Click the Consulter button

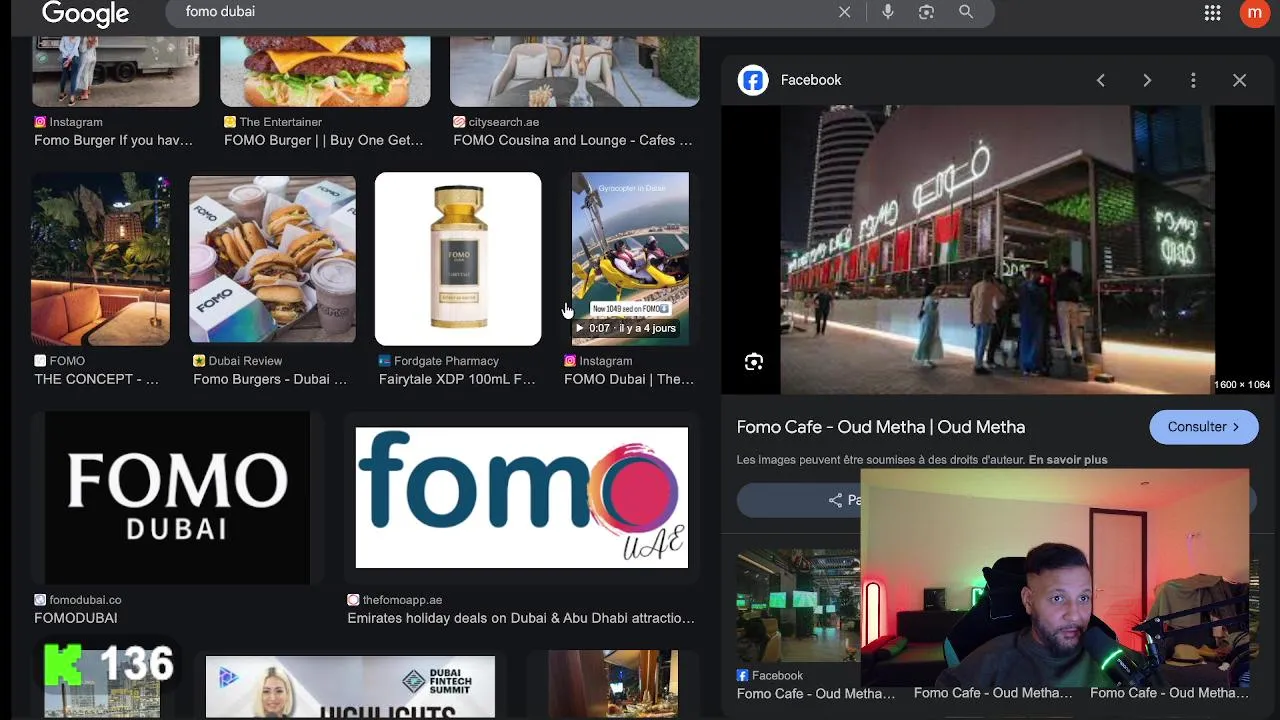[1204, 427]
